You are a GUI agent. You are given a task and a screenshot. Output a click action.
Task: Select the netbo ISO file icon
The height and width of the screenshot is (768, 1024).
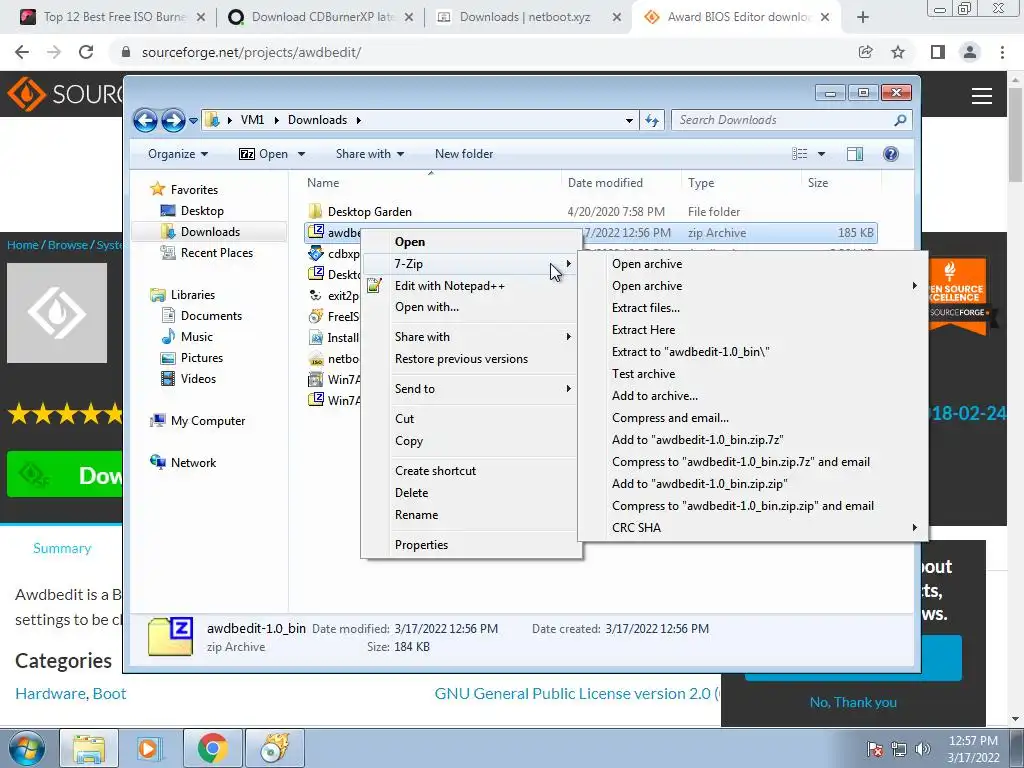(x=315, y=359)
